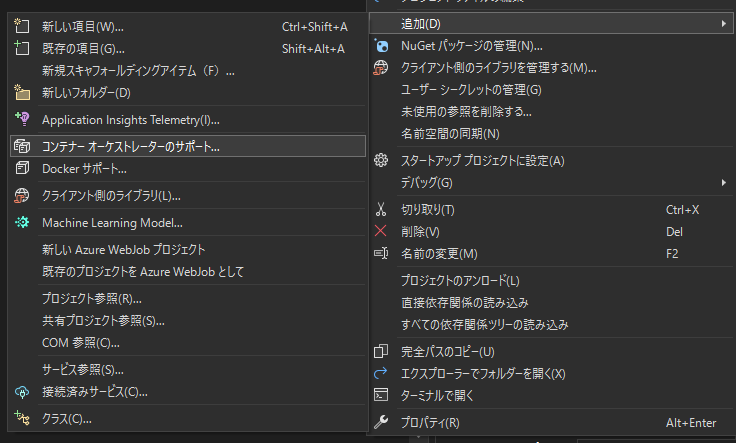Select 既存のプロジェクトを Azure WebJob として
Viewport: 736px width, 443px height.
pos(188,272)
